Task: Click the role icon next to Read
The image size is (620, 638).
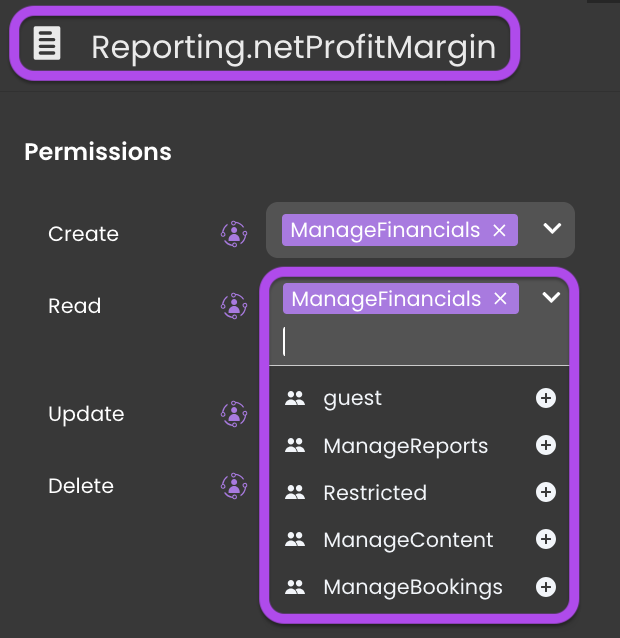Action: pyautogui.click(x=234, y=306)
